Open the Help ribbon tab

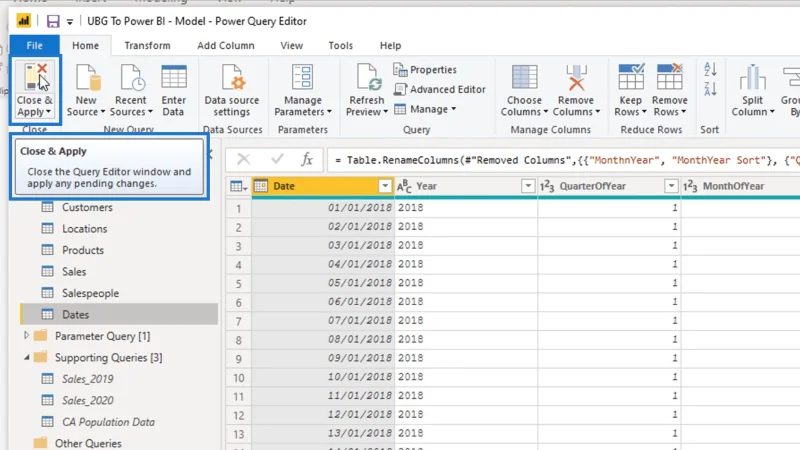(390, 45)
